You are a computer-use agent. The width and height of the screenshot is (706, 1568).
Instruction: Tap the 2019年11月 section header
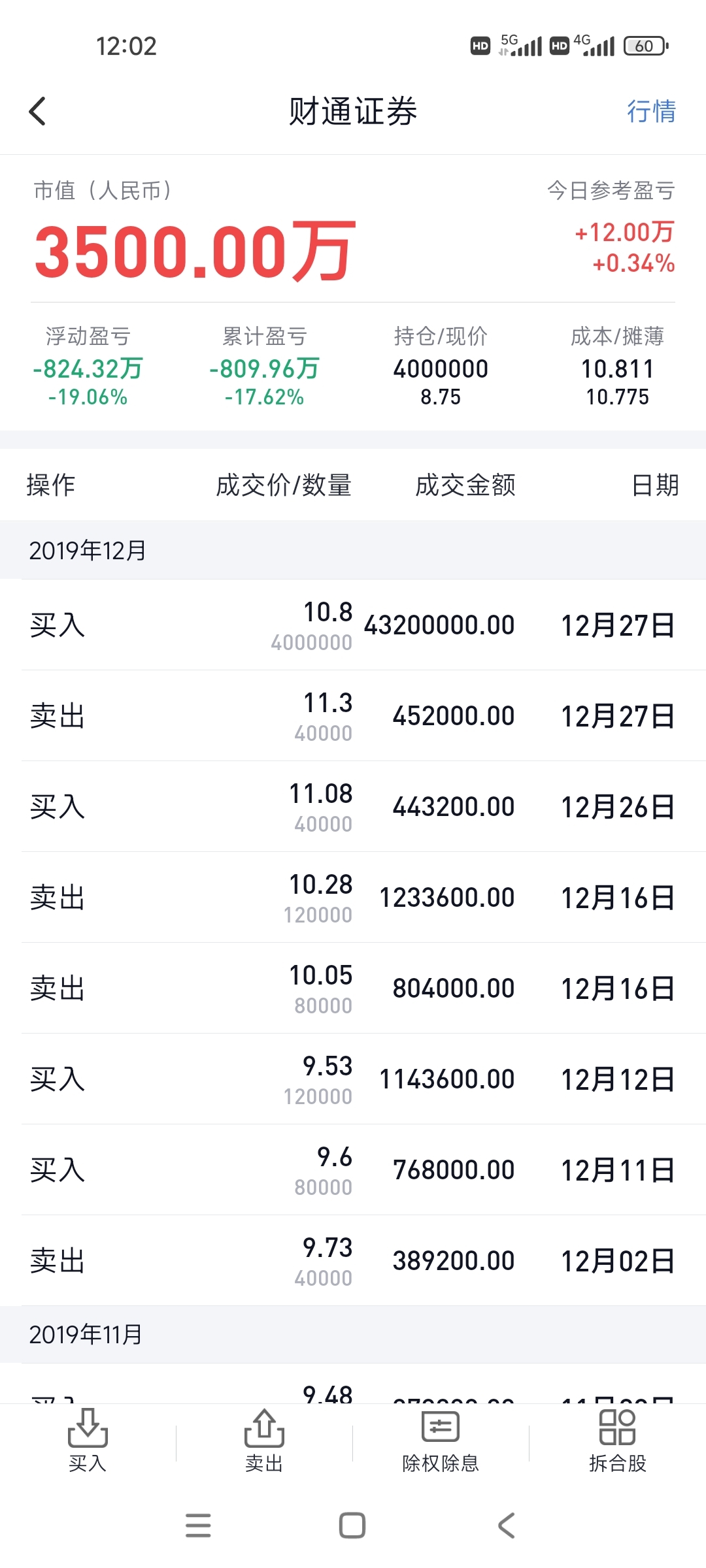[x=353, y=1334]
